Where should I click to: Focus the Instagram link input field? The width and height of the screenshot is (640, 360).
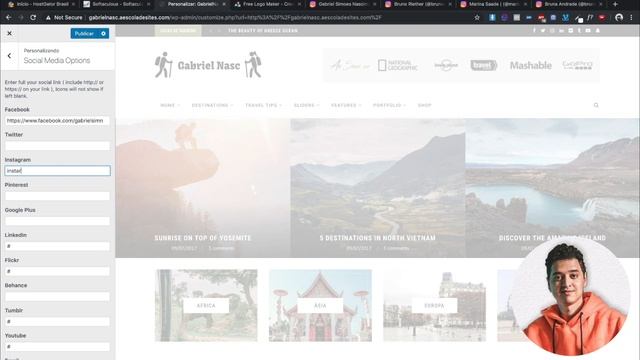tap(57, 171)
